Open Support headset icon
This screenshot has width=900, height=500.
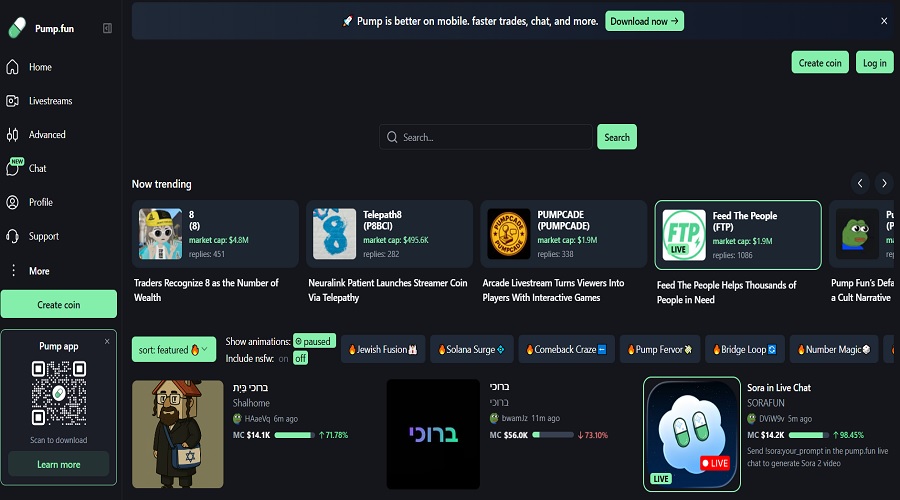click(x=13, y=237)
